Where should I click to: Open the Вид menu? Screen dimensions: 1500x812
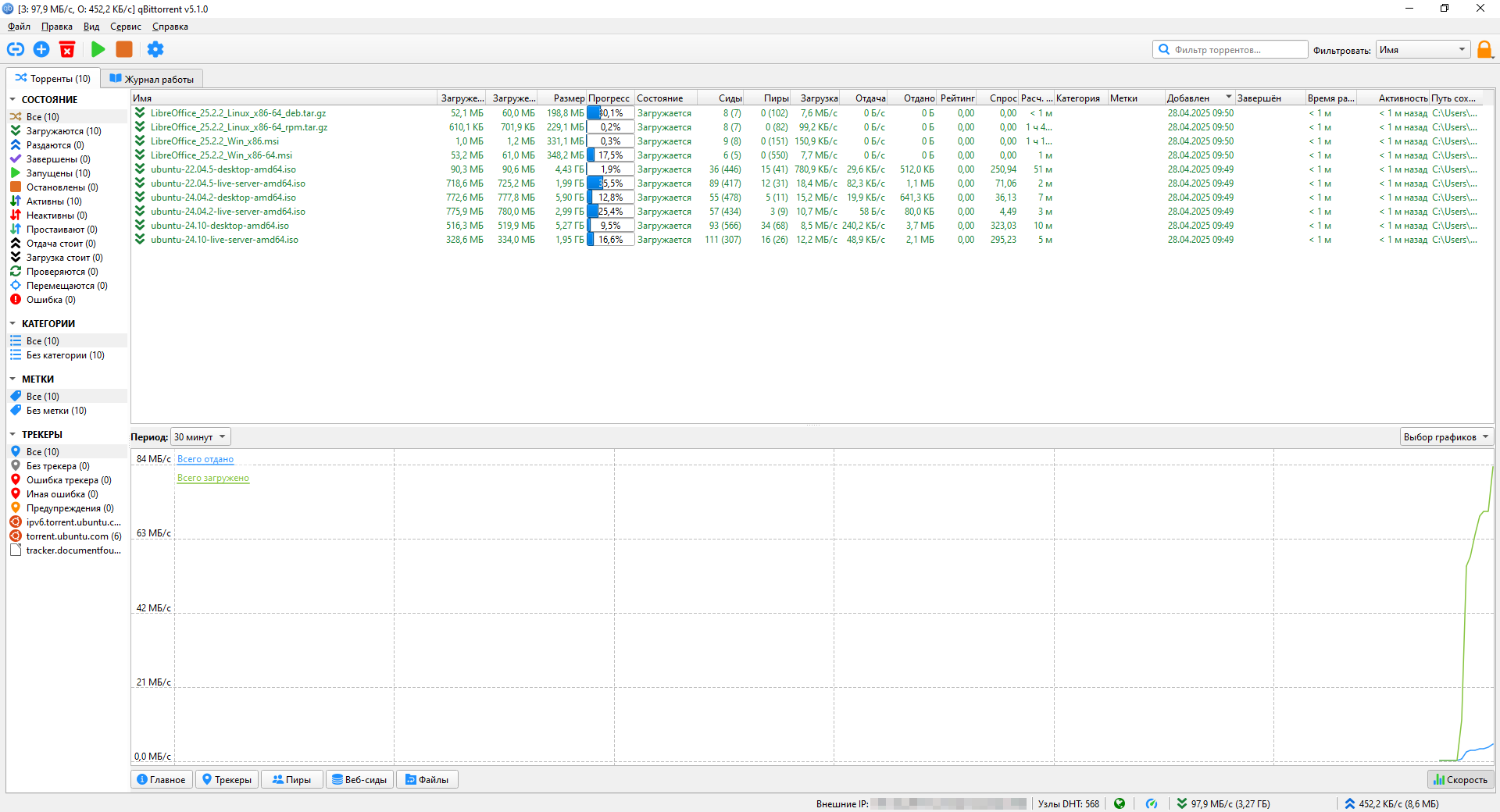91,27
